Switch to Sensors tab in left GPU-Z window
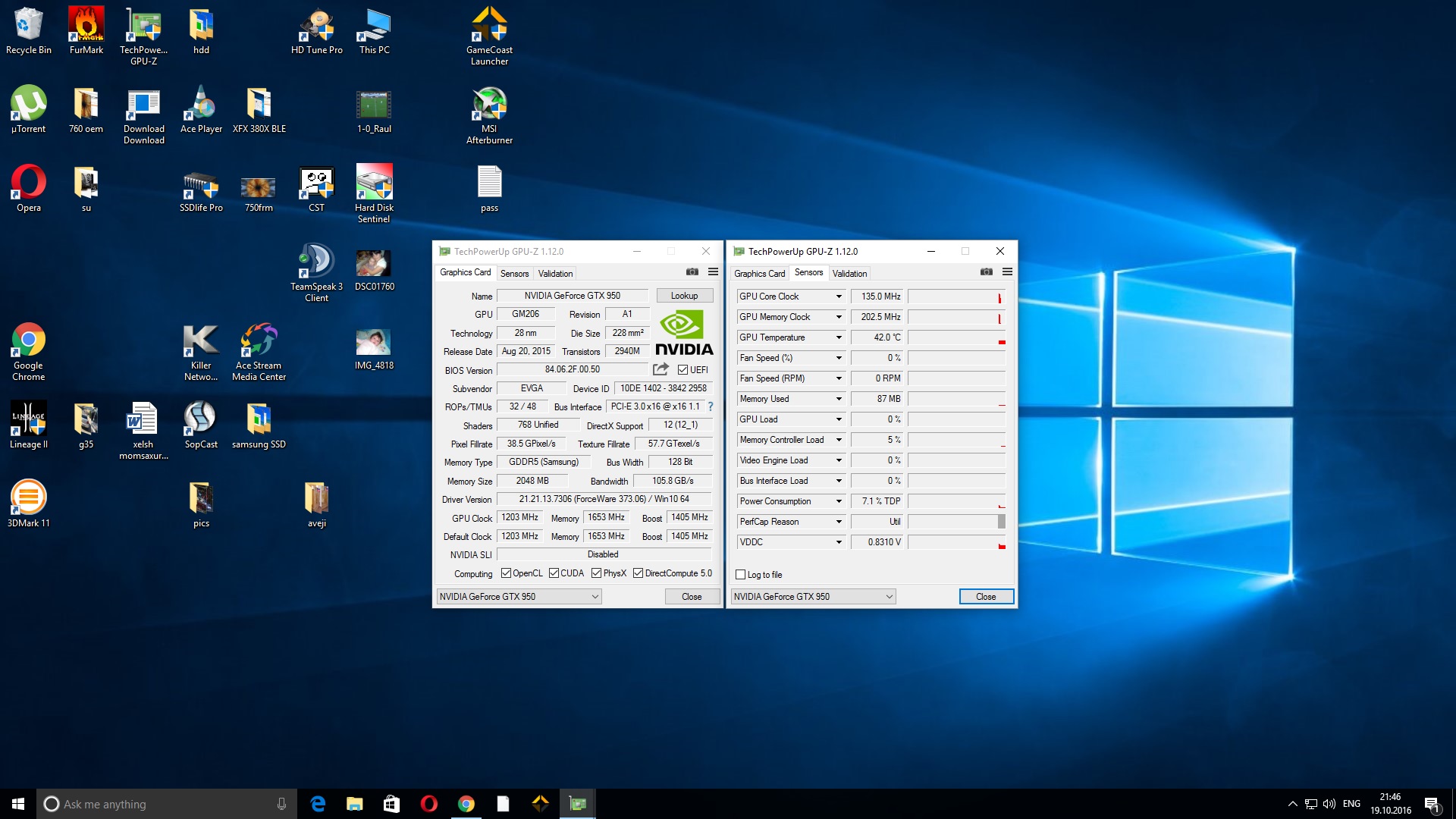The image size is (1456, 819). coord(514,274)
